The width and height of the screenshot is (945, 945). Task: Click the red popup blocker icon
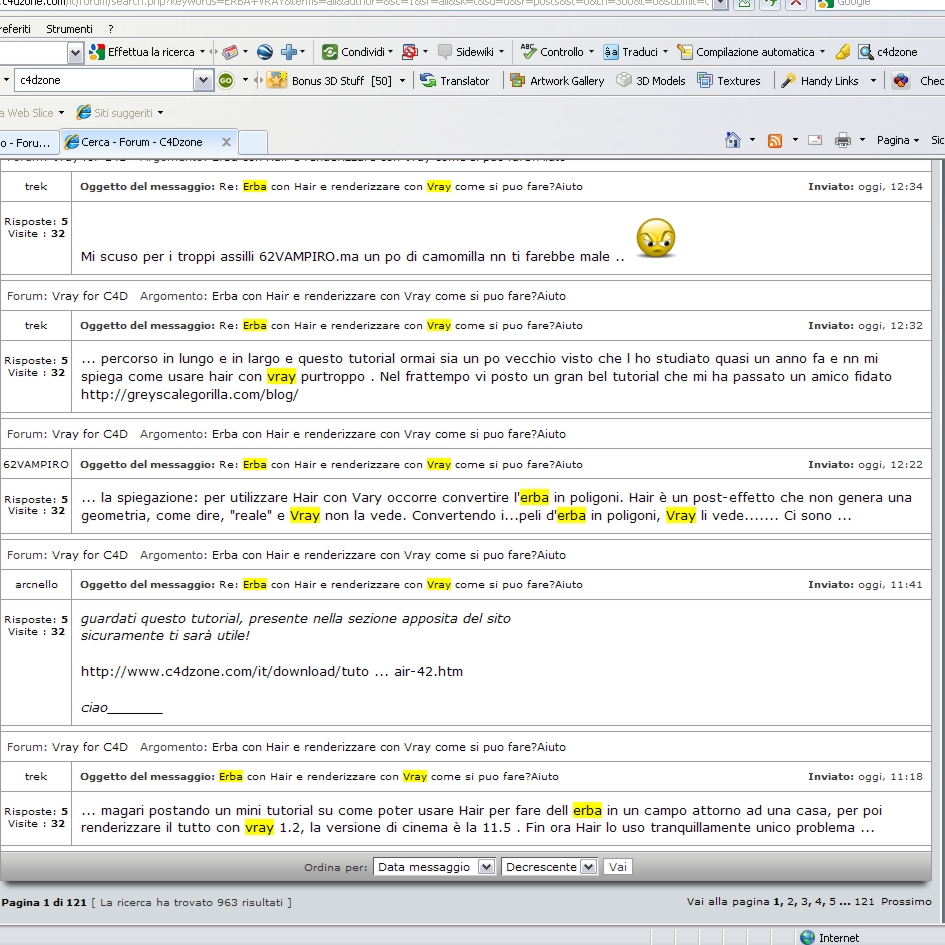tap(410, 52)
